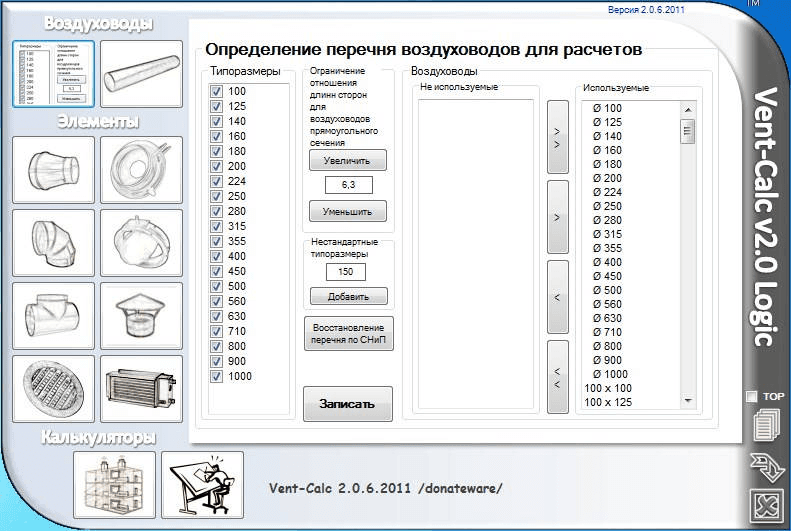
Task: Select the round grille element icon
Action: point(53,389)
